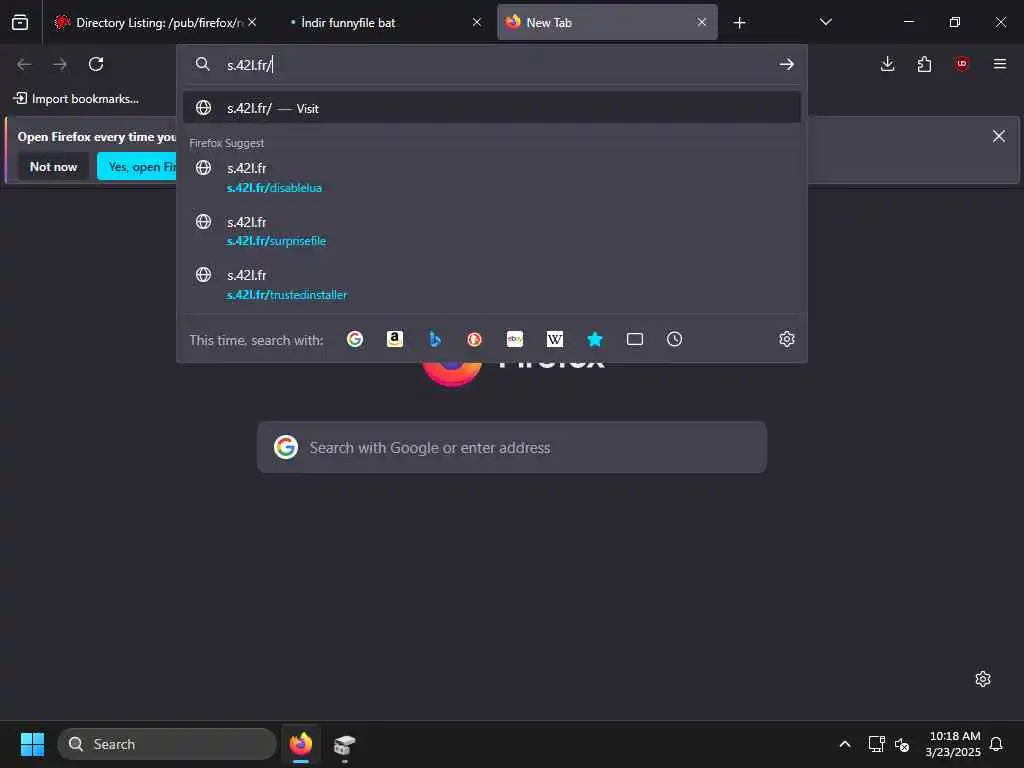Open the notifications bell icon
1024x768 pixels.
tap(996, 744)
